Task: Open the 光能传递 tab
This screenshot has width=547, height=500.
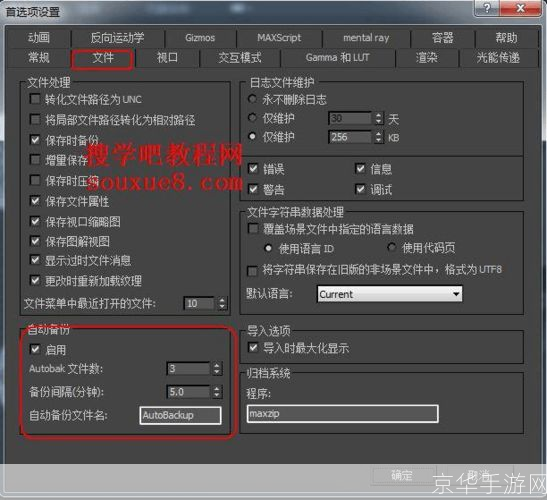Action: click(x=498, y=58)
